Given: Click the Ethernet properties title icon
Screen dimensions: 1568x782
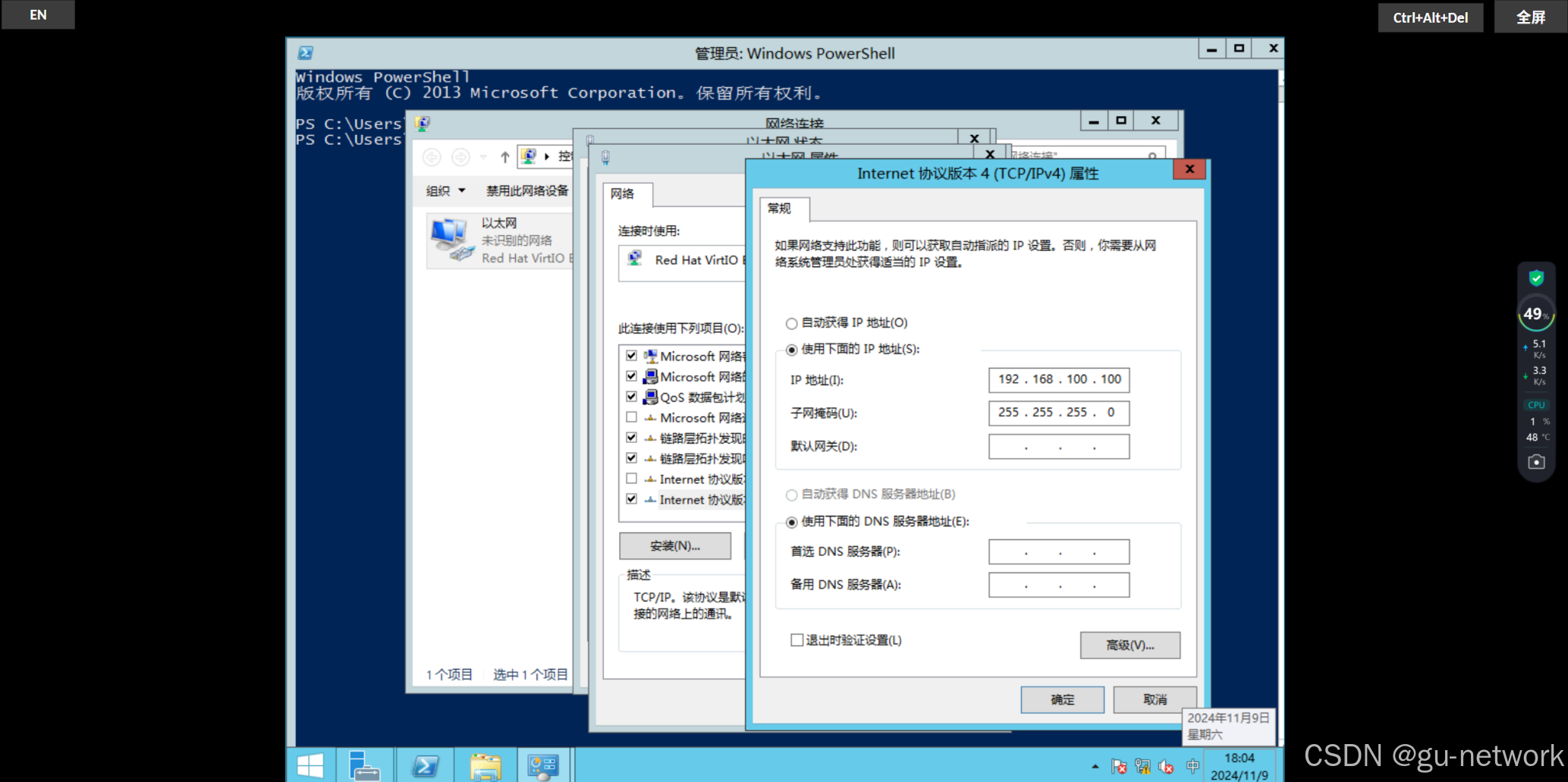Looking at the screenshot, I should [x=605, y=158].
